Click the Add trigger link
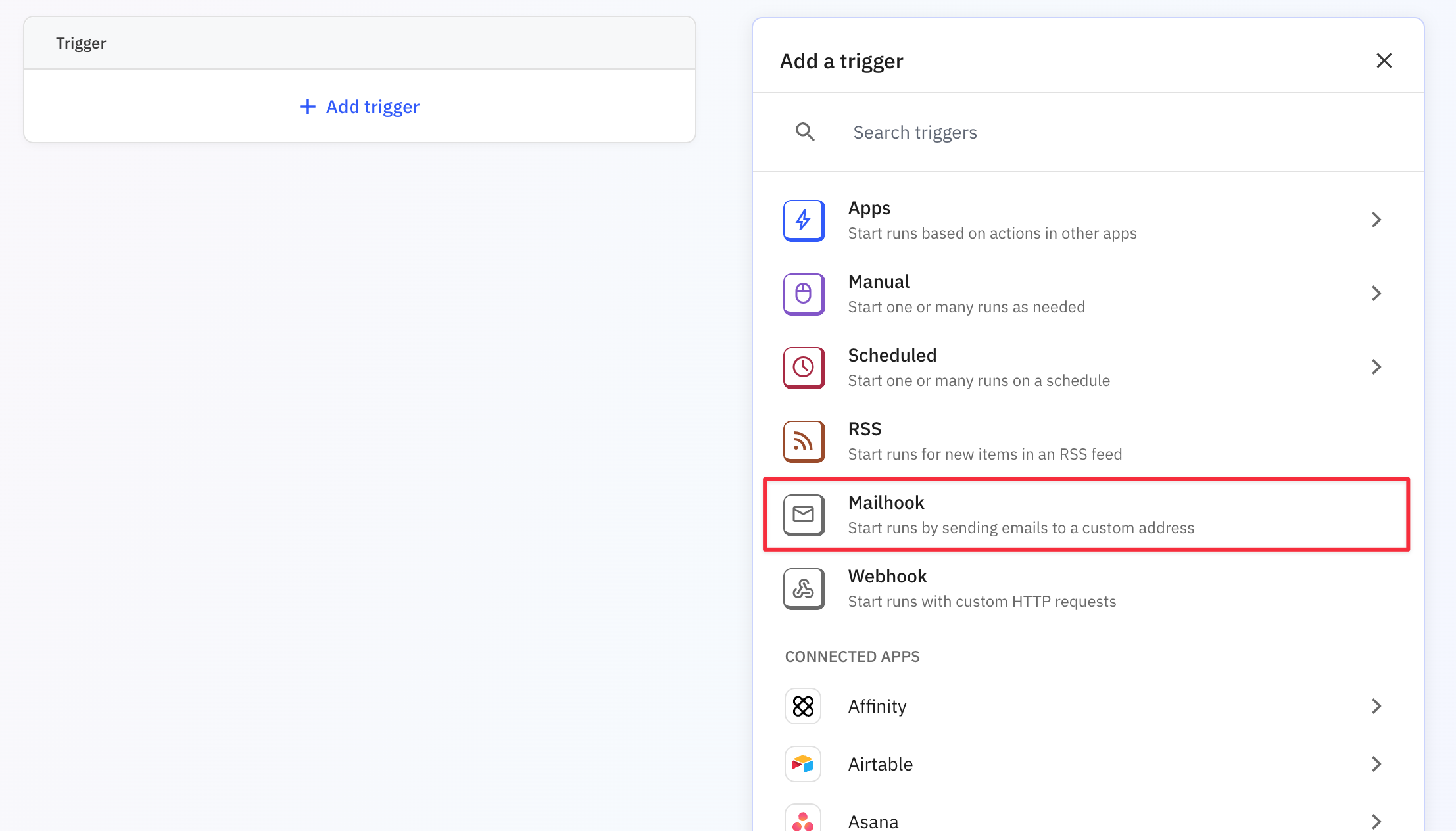 click(x=360, y=107)
